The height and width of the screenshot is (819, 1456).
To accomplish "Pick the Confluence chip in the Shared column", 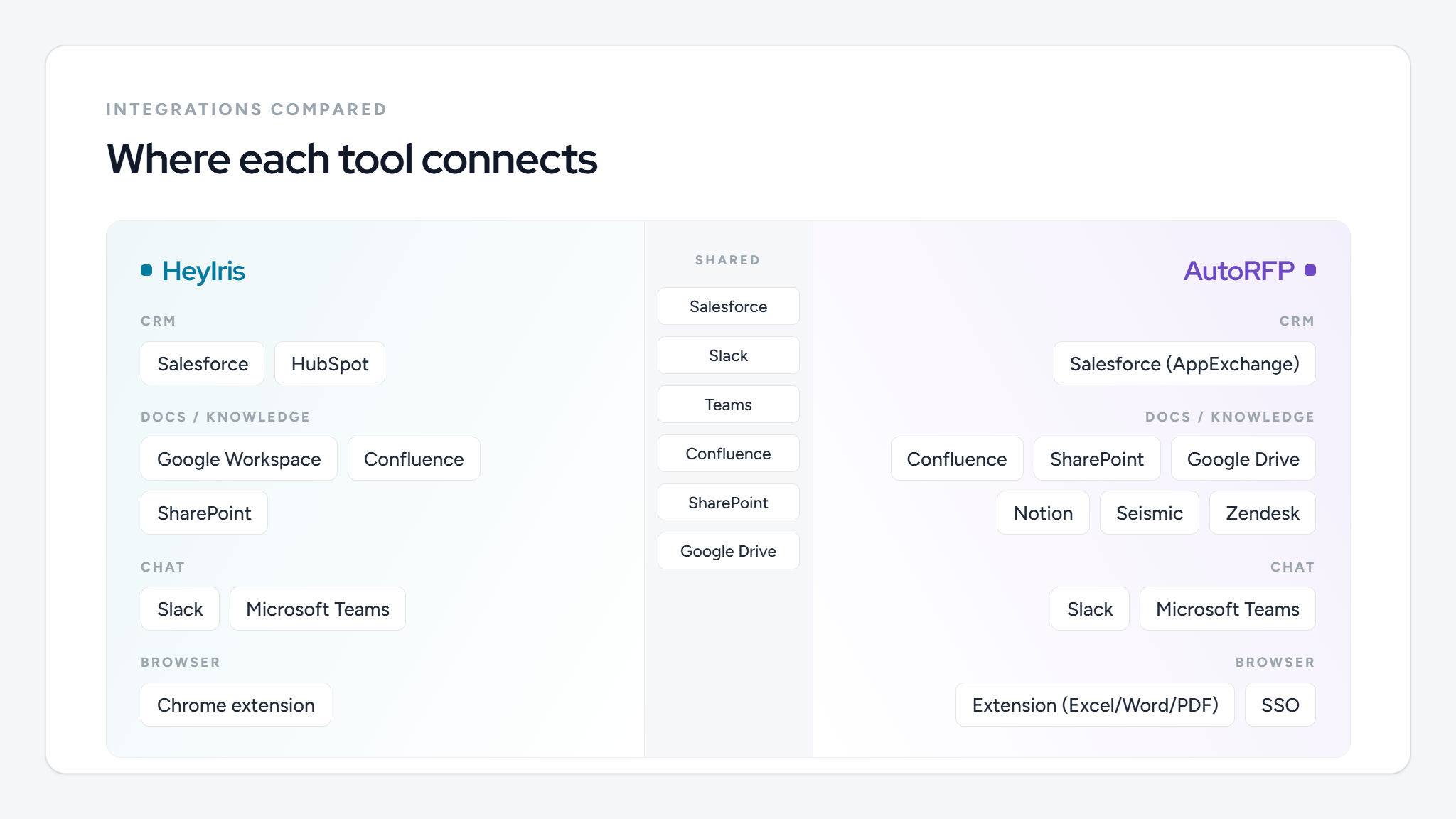I will pos(729,454).
